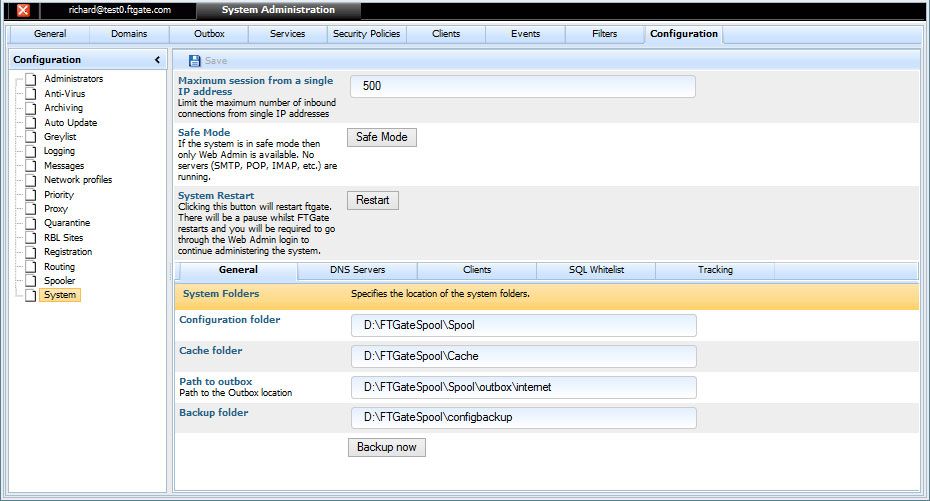Open Spooler configuration entry
This screenshot has width=930, height=501.
59,280
